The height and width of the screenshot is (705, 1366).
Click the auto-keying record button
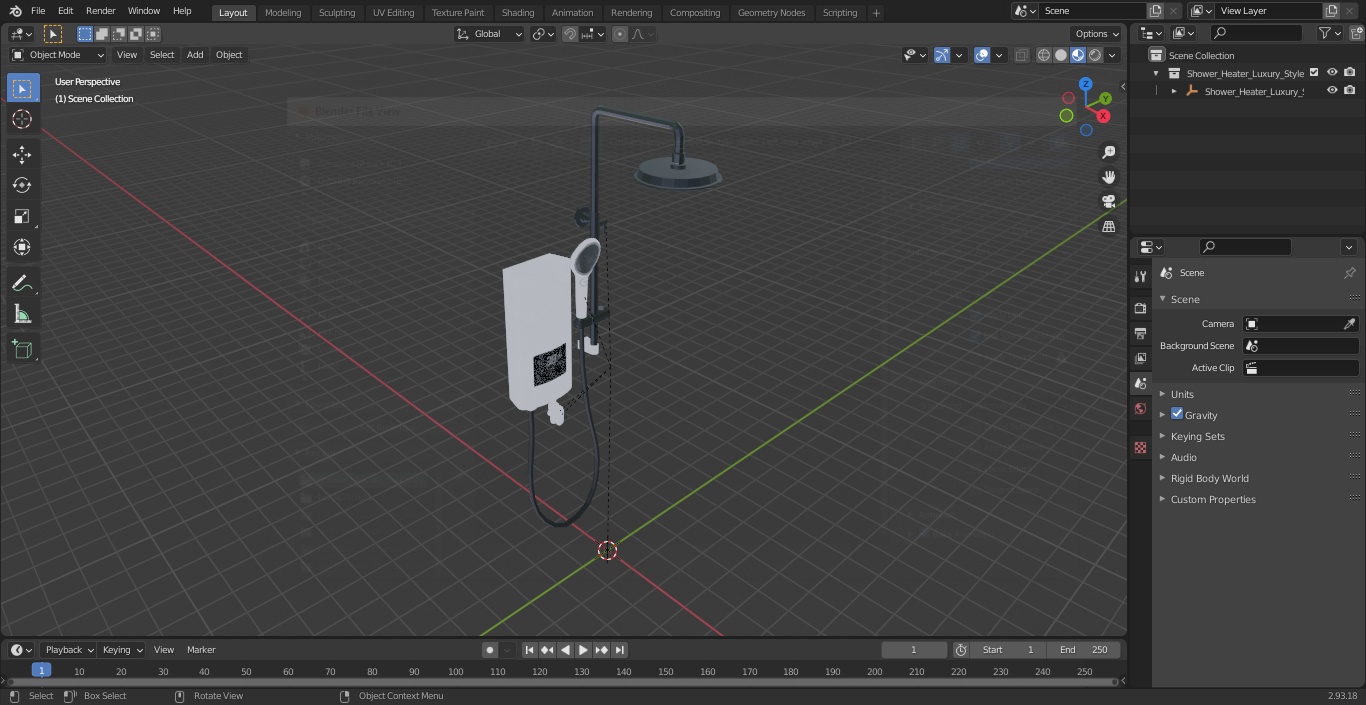pyautogui.click(x=490, y=650)
